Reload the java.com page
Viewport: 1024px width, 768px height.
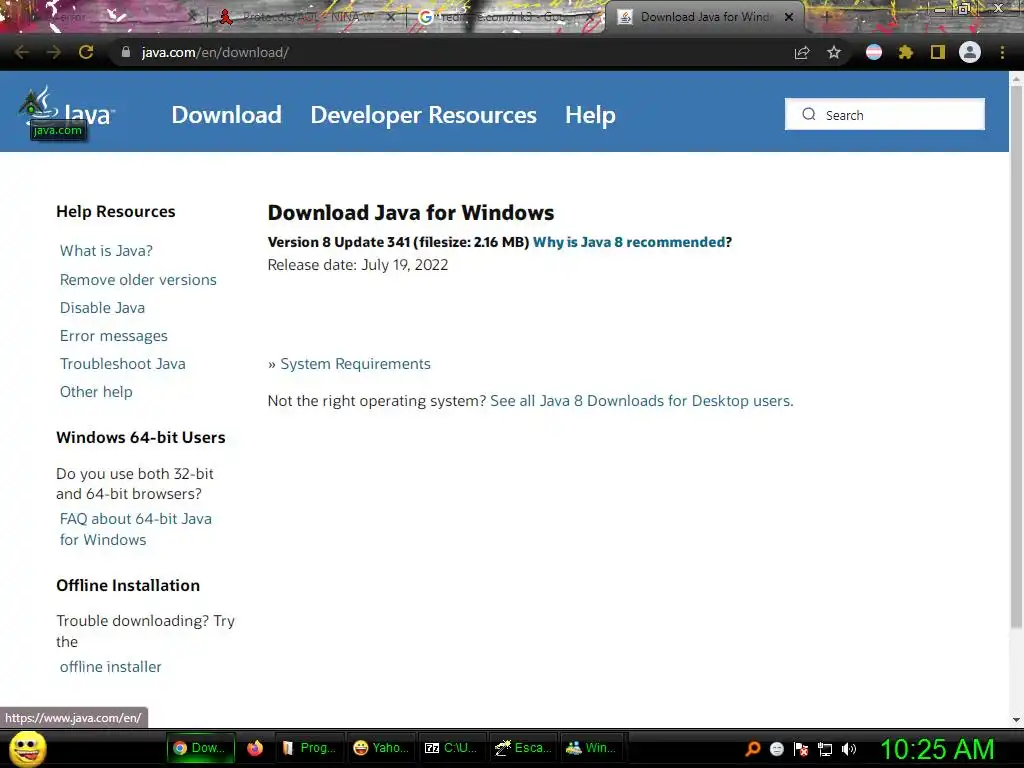[x=86, y=52]
